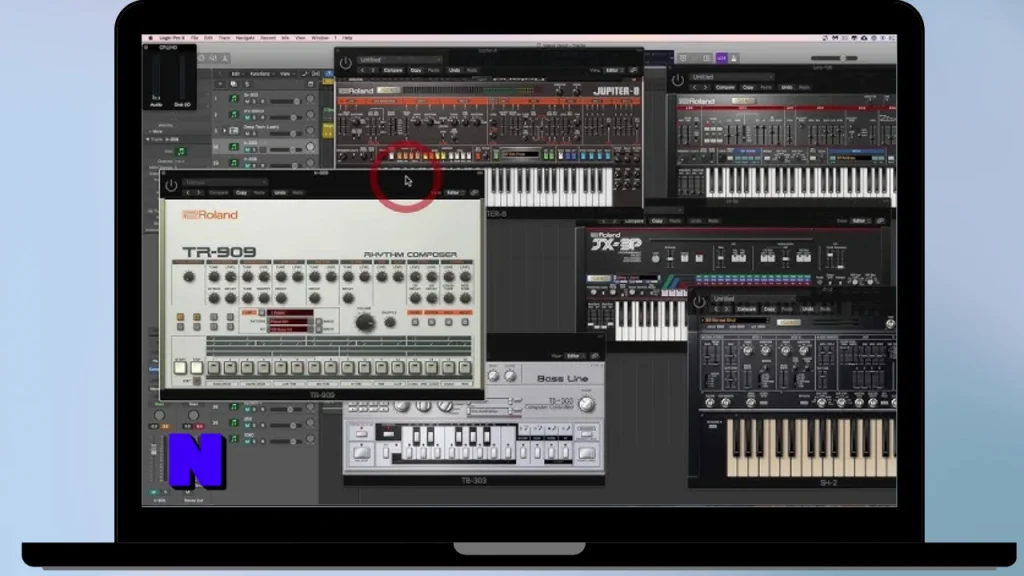
Task: Open the tracks area Edit dropdown
Action: pos(236,74)
